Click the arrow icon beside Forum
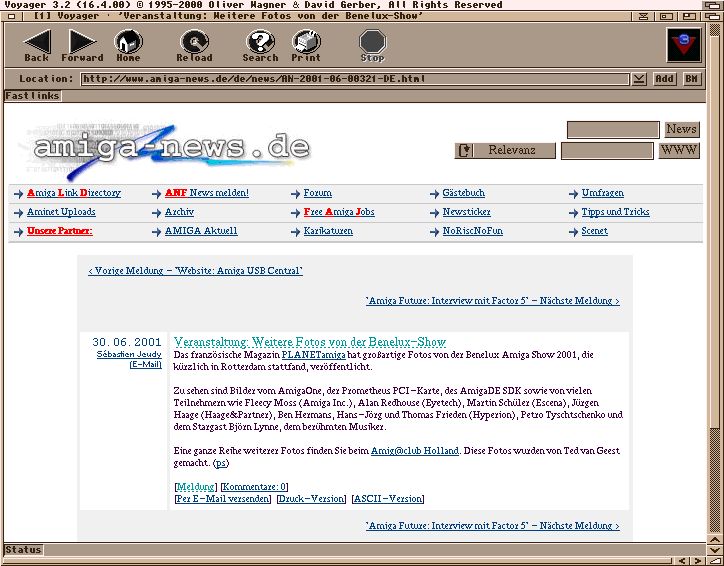Viewport: 724px width, 566px height. click(296, 194)
